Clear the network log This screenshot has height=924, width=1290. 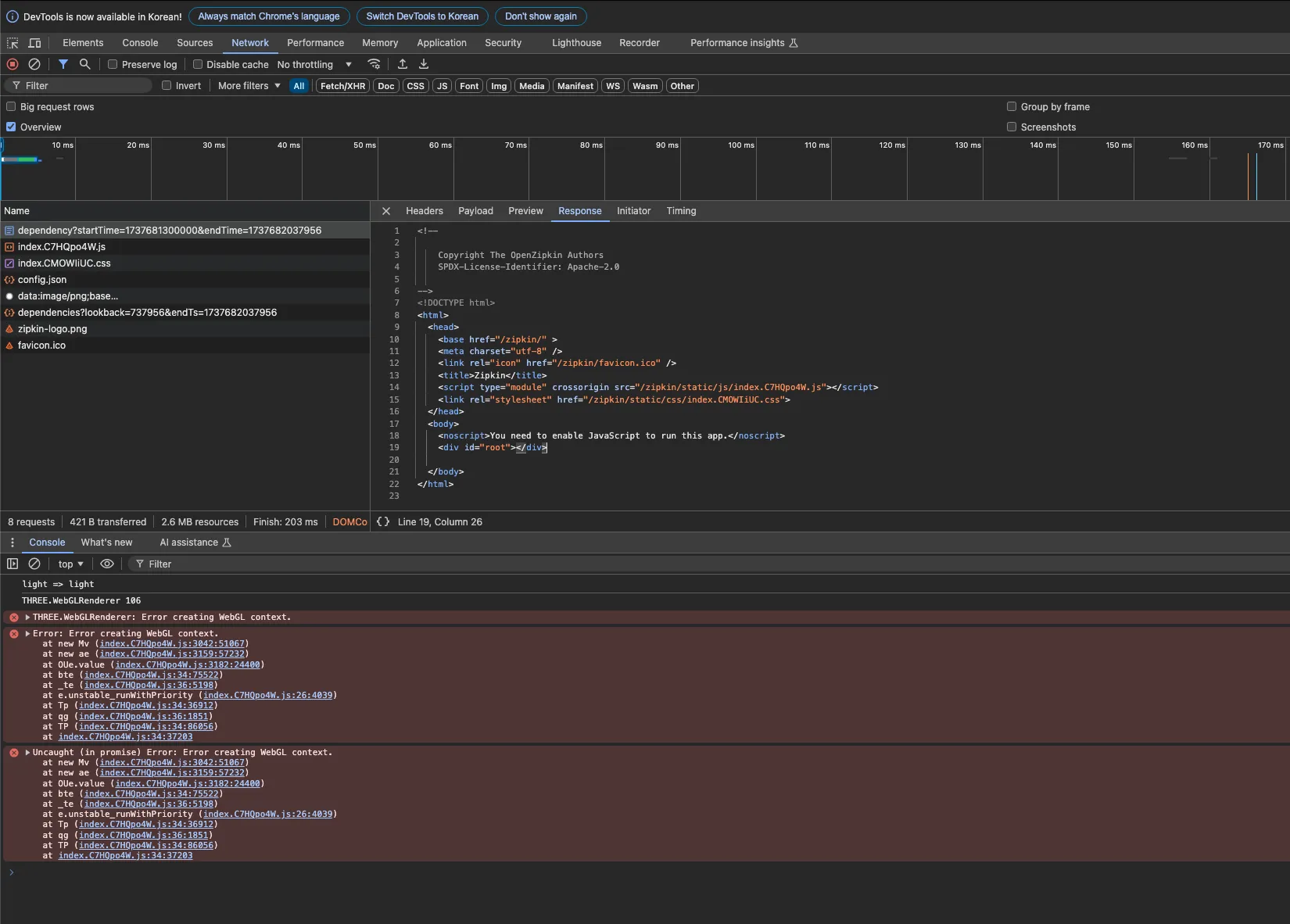click(x=34, y=64)
